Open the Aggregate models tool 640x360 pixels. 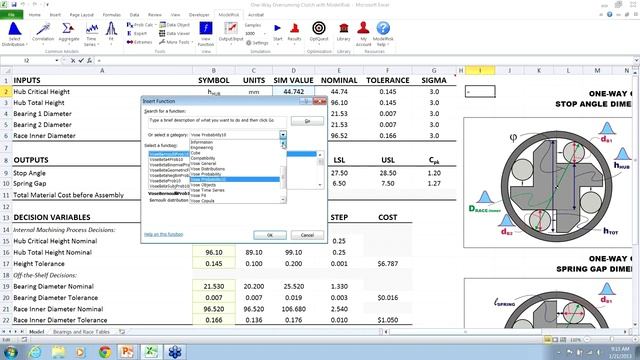pyautogui.click(x=69, y=33)
